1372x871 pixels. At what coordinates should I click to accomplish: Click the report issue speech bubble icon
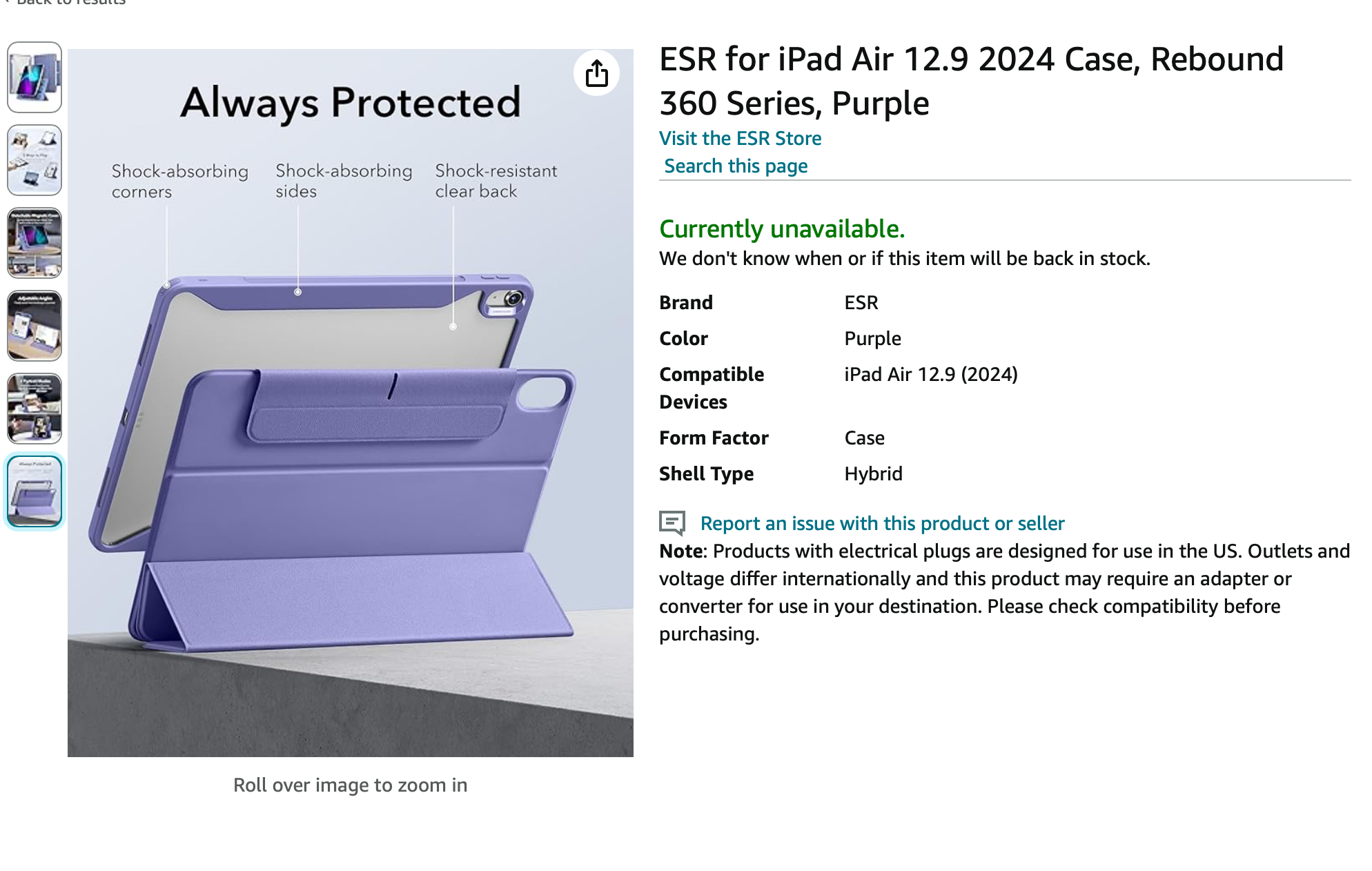tap(672, 523)
